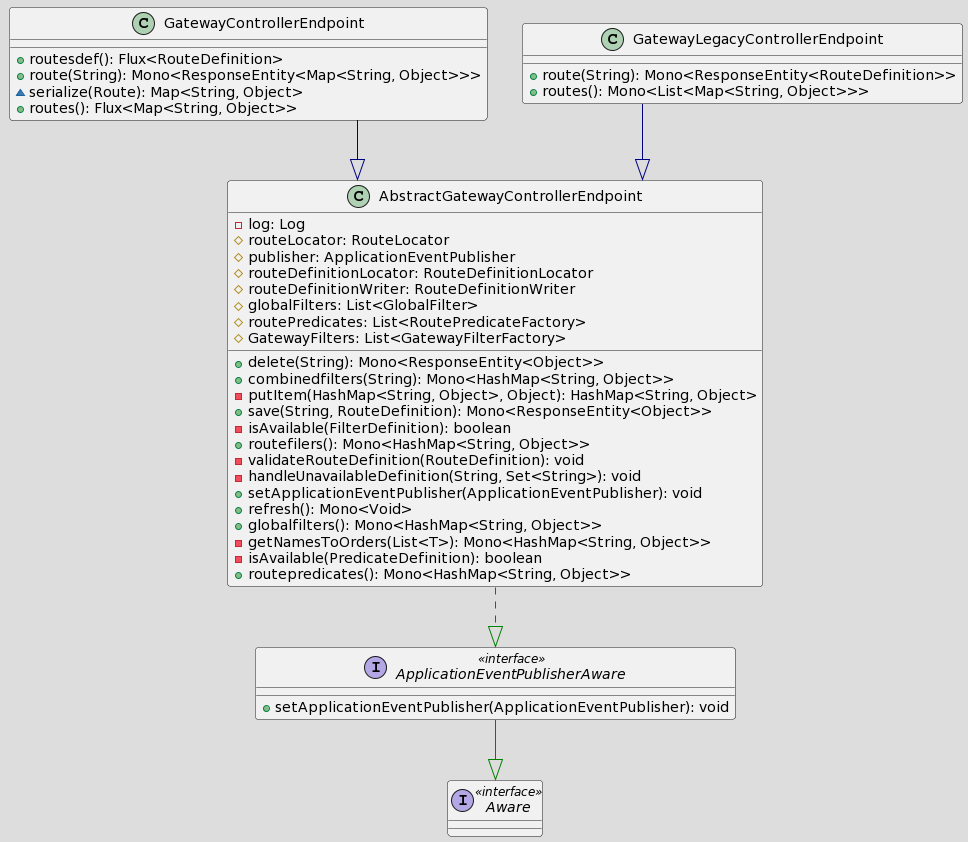Click the private square icon beside log field
Viewport: 968px width, 842px height.
tap(238, 225)
